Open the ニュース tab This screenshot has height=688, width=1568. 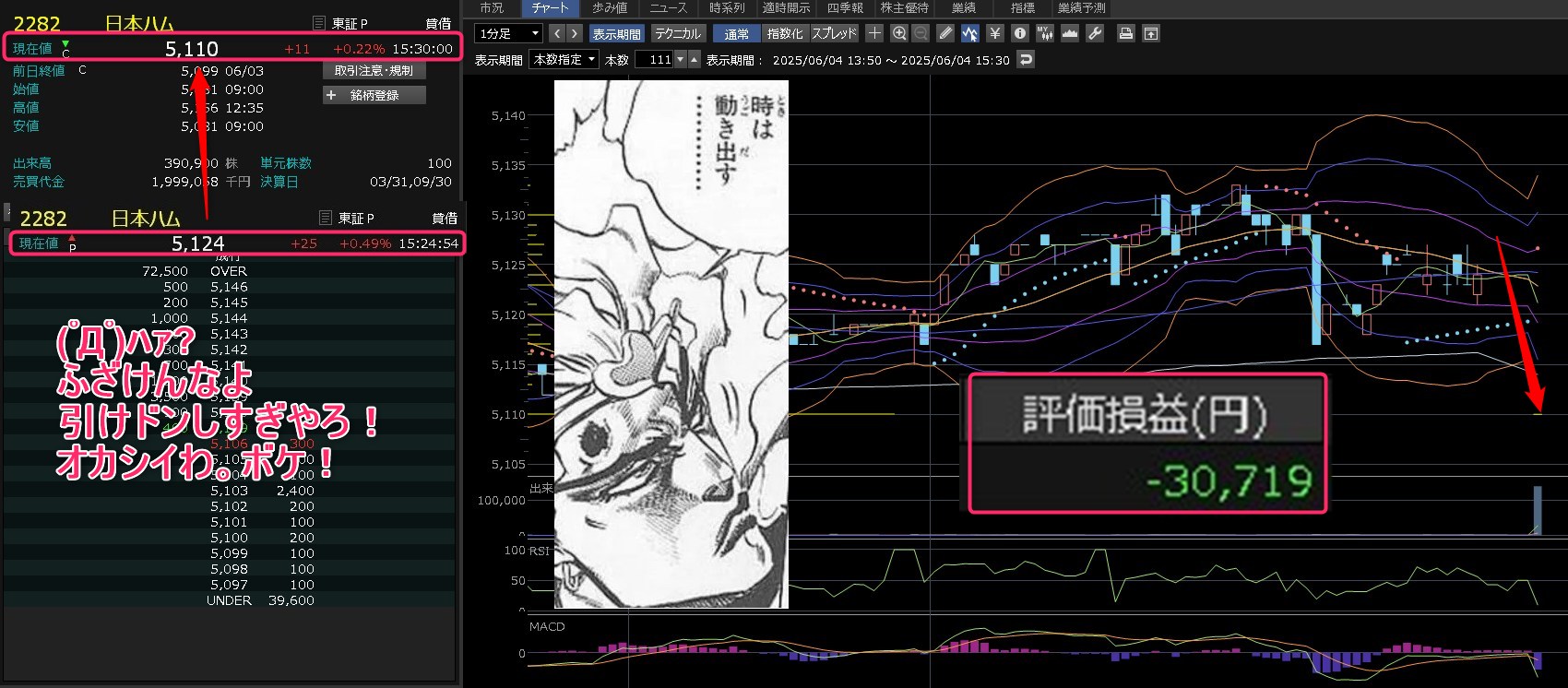(x=669, y=8)
